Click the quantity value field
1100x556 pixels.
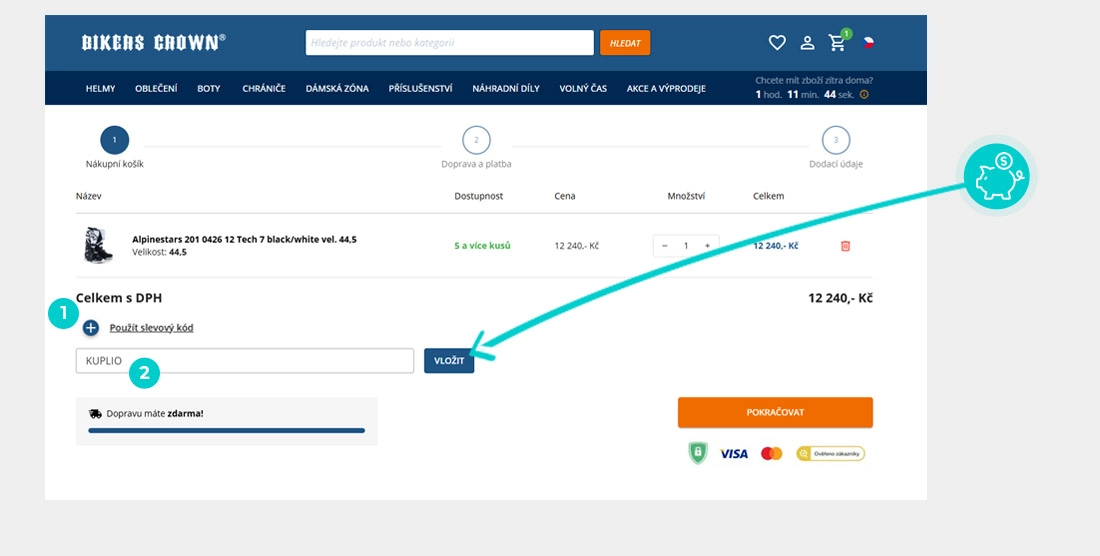(686, 245)
